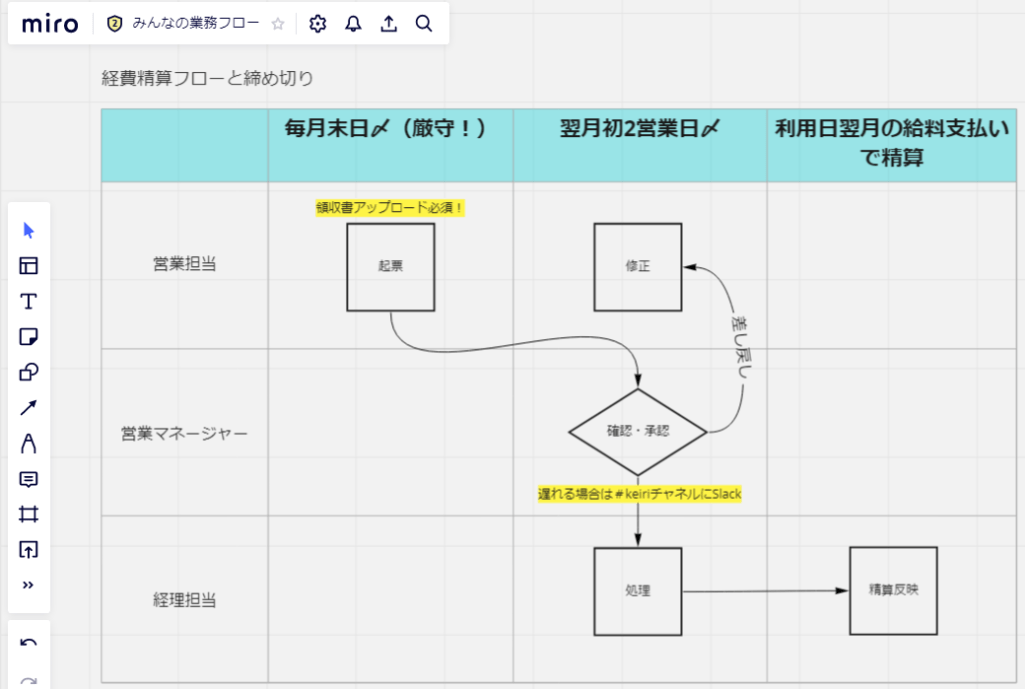Select the Frame tool
This screenshot has height=689, width=1025.
click(x=28, y=514)
